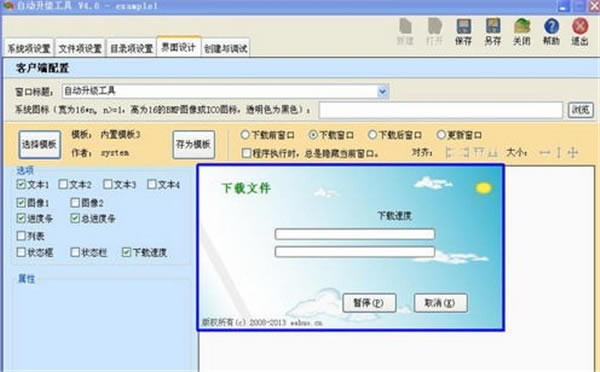Open help via the blue 帮助 icon

(x=551, y=26)
